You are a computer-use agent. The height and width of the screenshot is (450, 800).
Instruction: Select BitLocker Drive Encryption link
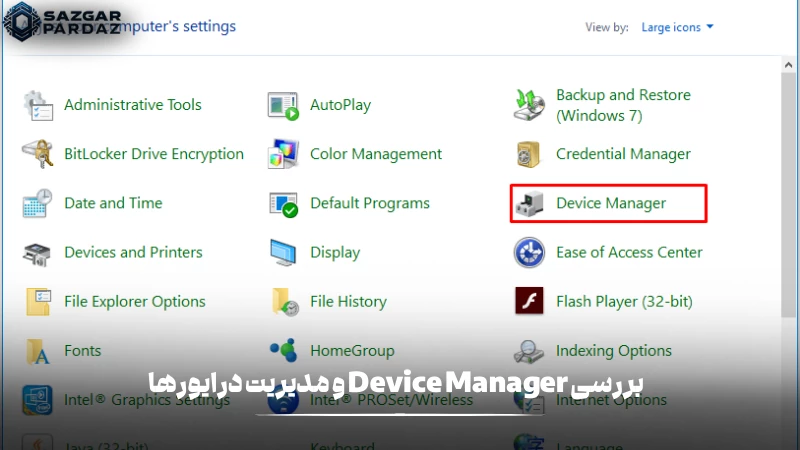[154, 154]
